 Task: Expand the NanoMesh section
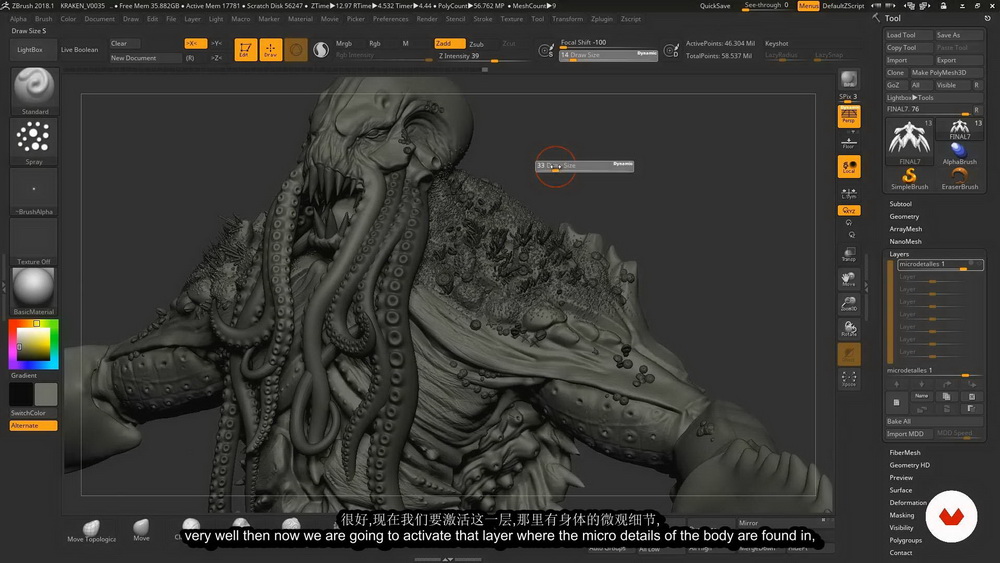pos(905,242)
